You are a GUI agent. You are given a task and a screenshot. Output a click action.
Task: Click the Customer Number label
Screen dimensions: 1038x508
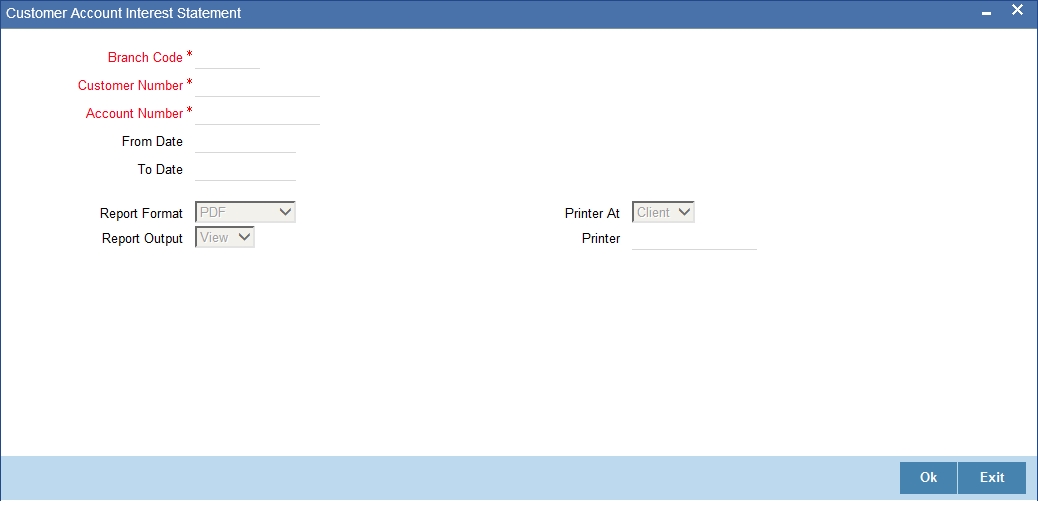(x=130, y=85)
